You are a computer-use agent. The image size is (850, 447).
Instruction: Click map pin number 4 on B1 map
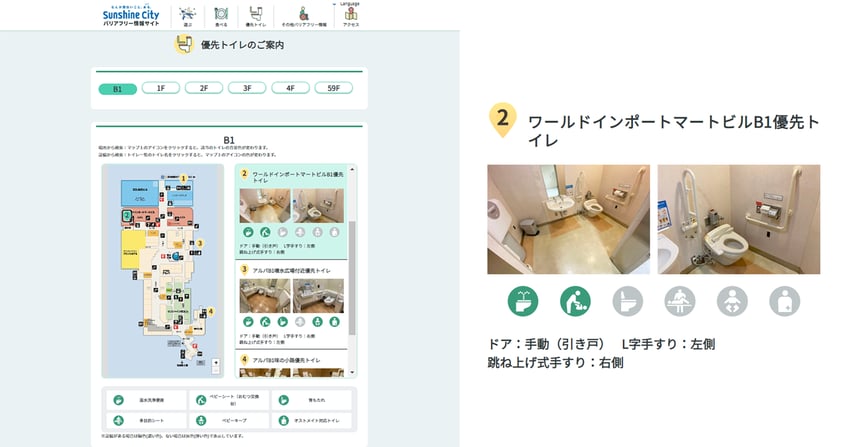click(210, 312)
